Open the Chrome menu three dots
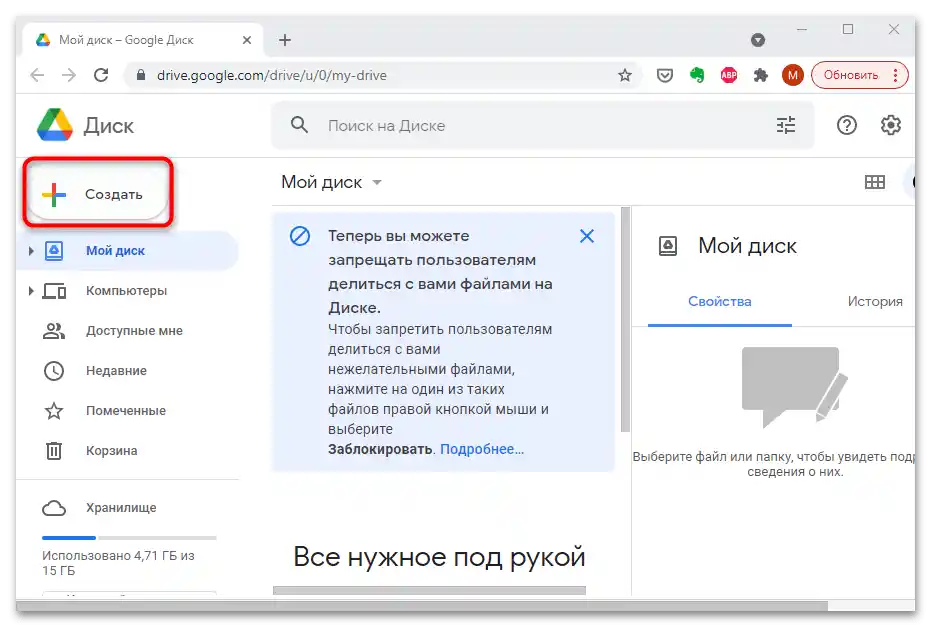931x627 pixels. (895, 75)
